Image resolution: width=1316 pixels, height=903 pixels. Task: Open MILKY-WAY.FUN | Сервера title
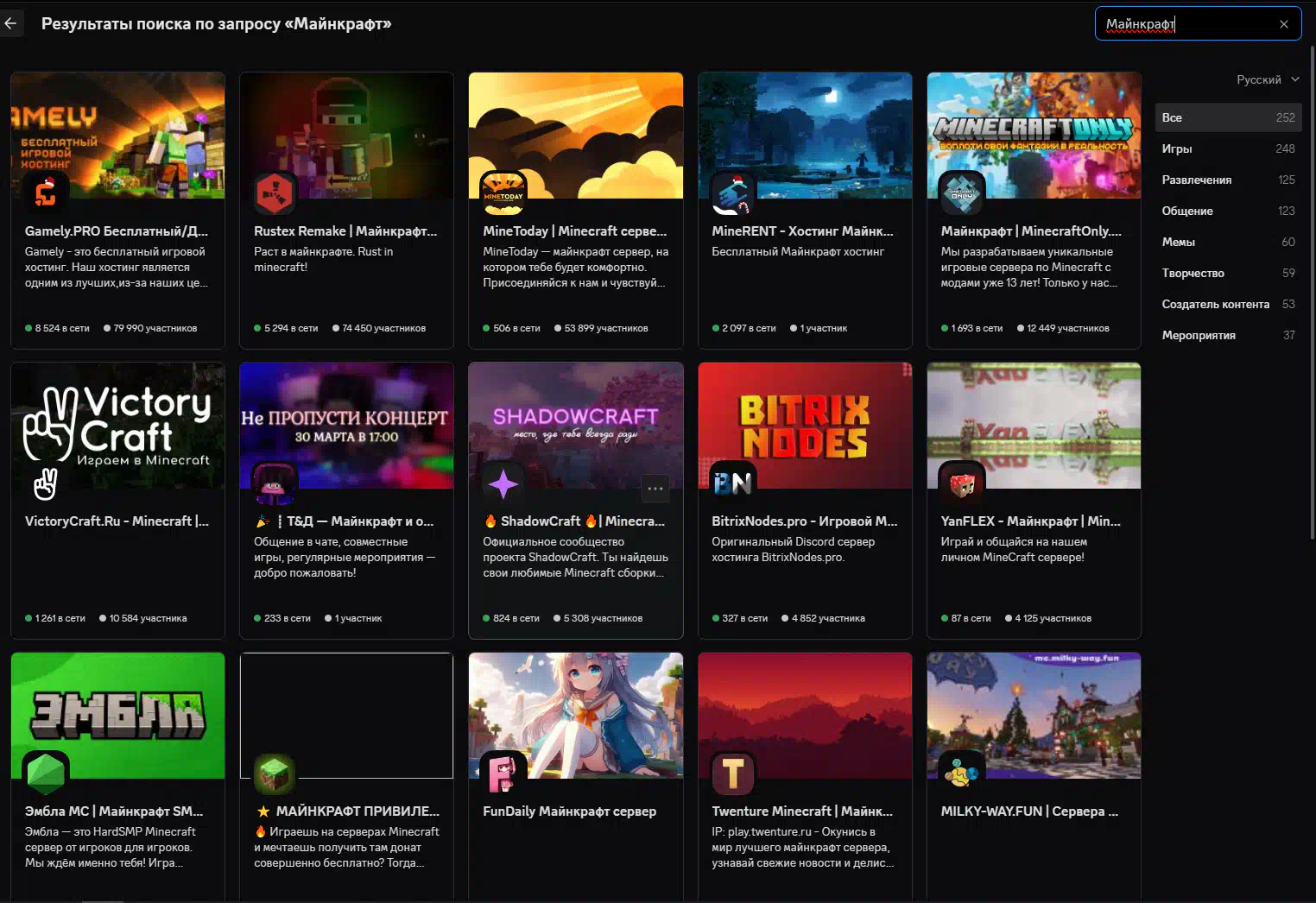(x=1029, y=811)
